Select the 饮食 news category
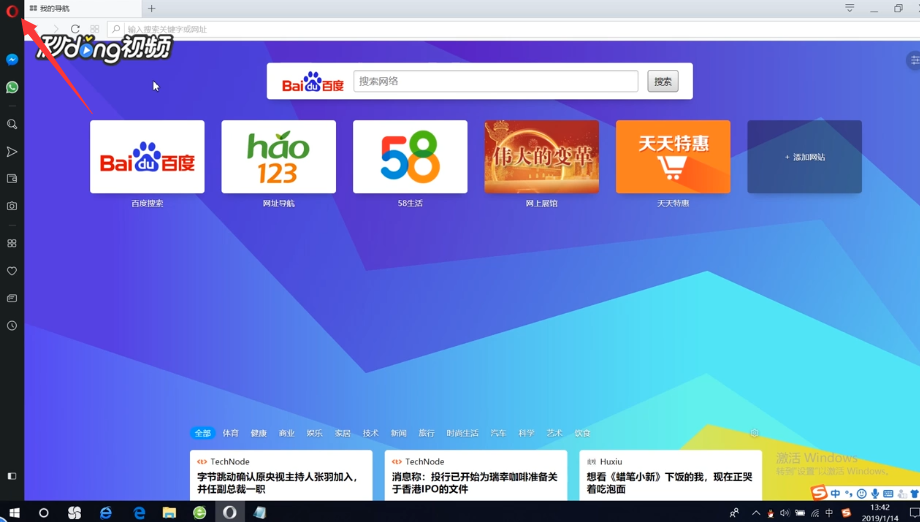The image size is (920, 522). tap(583, 433)
